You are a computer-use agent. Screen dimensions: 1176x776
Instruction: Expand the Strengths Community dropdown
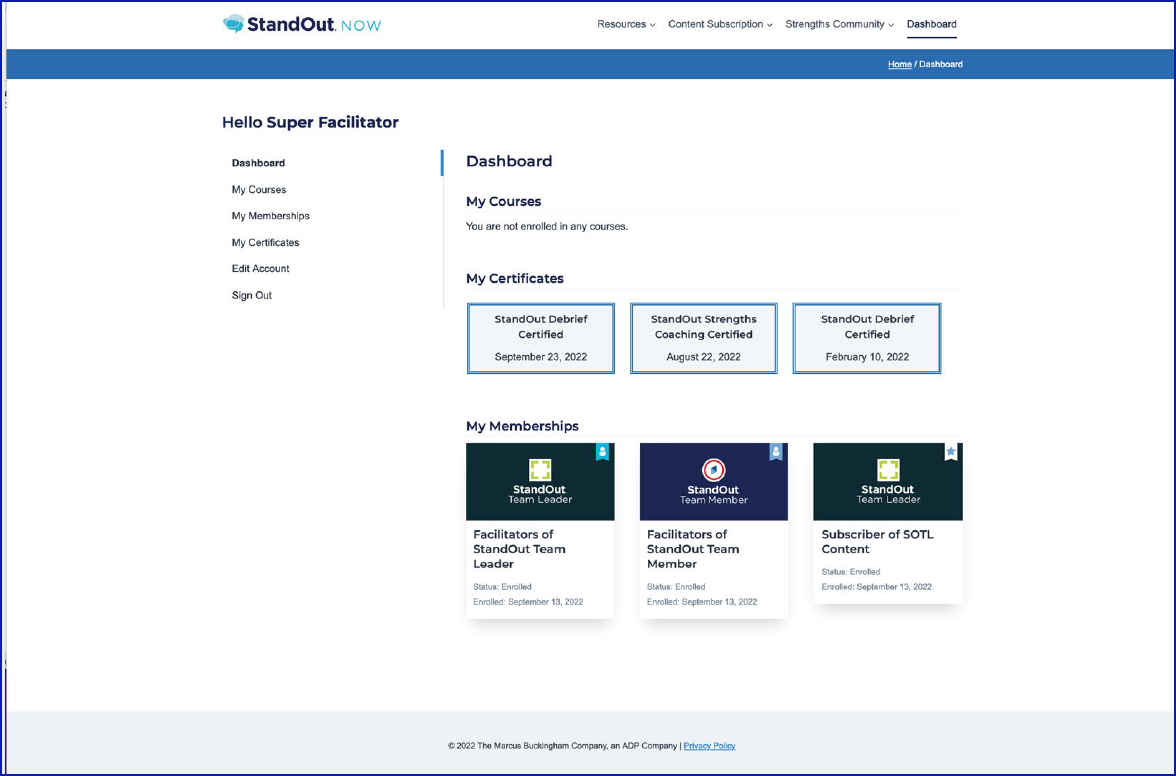834,24
